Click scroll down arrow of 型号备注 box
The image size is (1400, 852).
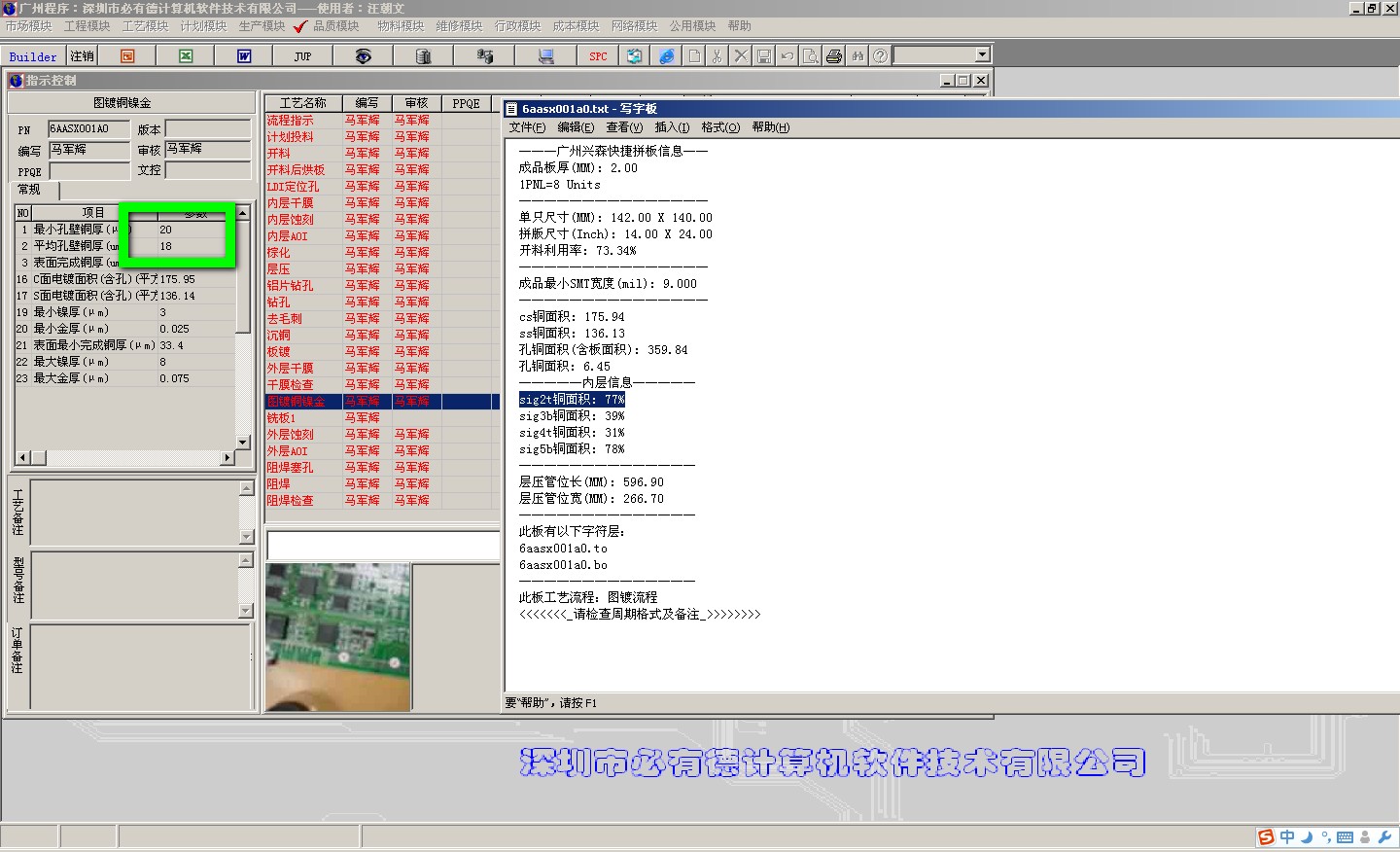click(x=246, y=611)
